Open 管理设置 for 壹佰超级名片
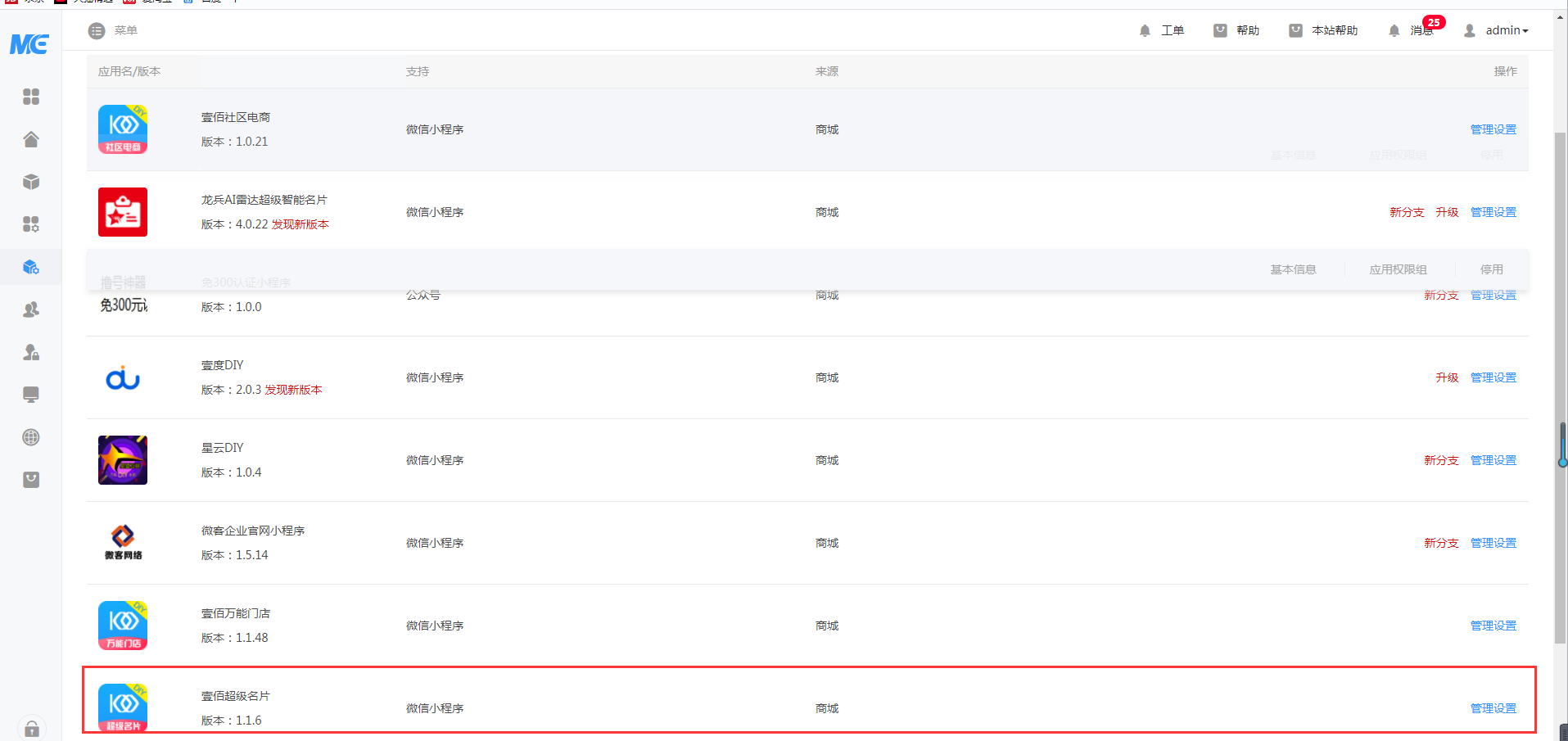1568x741 pixels. 1493,708
